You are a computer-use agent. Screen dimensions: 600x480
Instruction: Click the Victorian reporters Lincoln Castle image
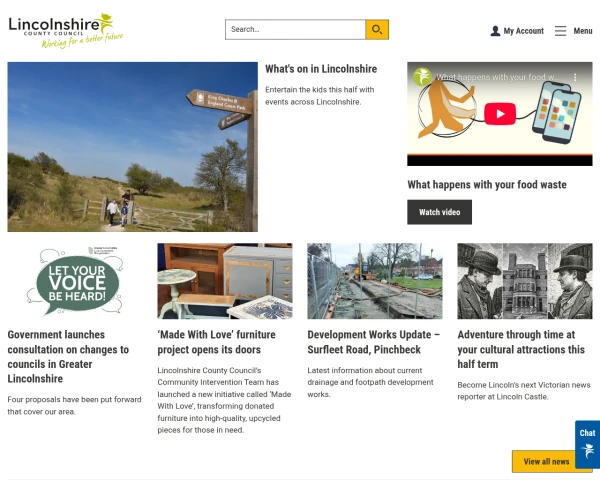pyautogui.click(x=525, y=281)
